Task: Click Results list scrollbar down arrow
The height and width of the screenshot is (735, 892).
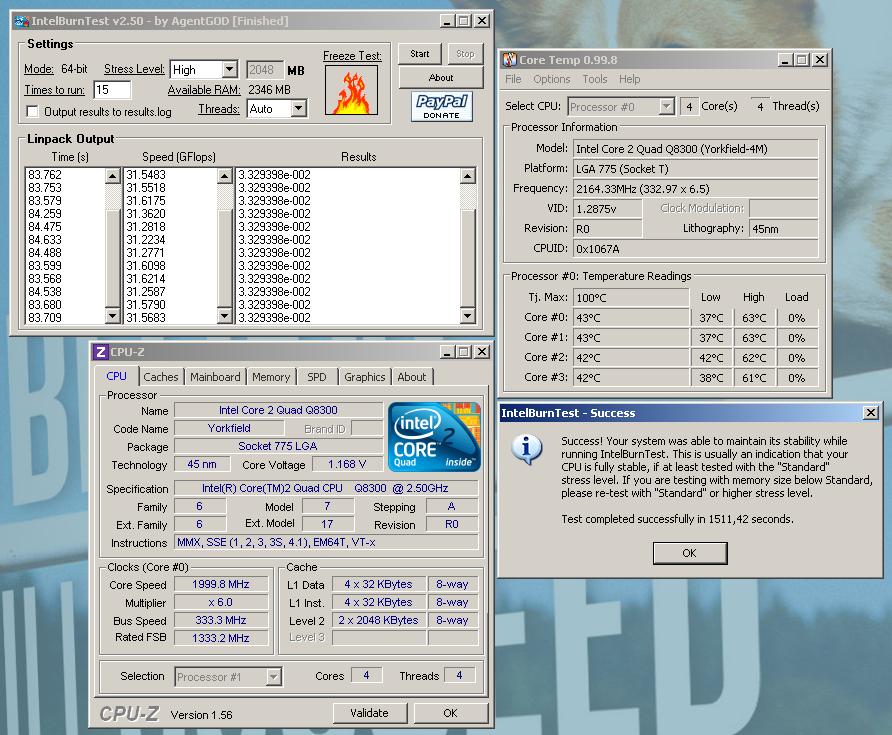Action: pyautogui.click(x=468, y=316)
